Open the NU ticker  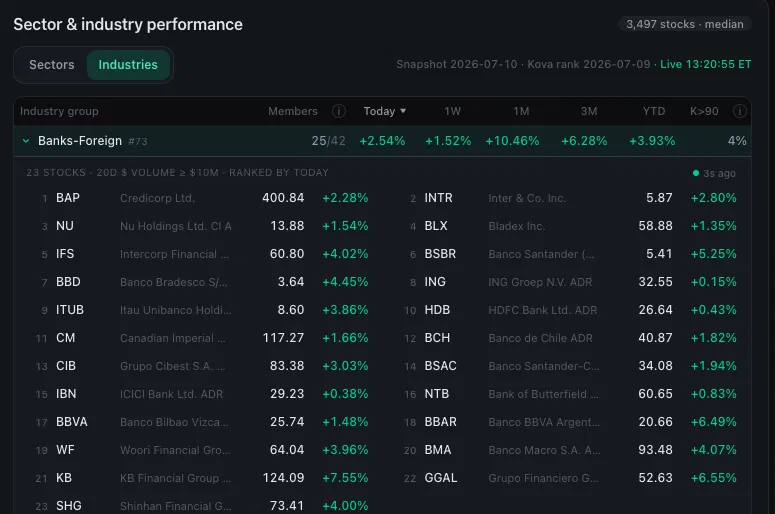[65, 226]
